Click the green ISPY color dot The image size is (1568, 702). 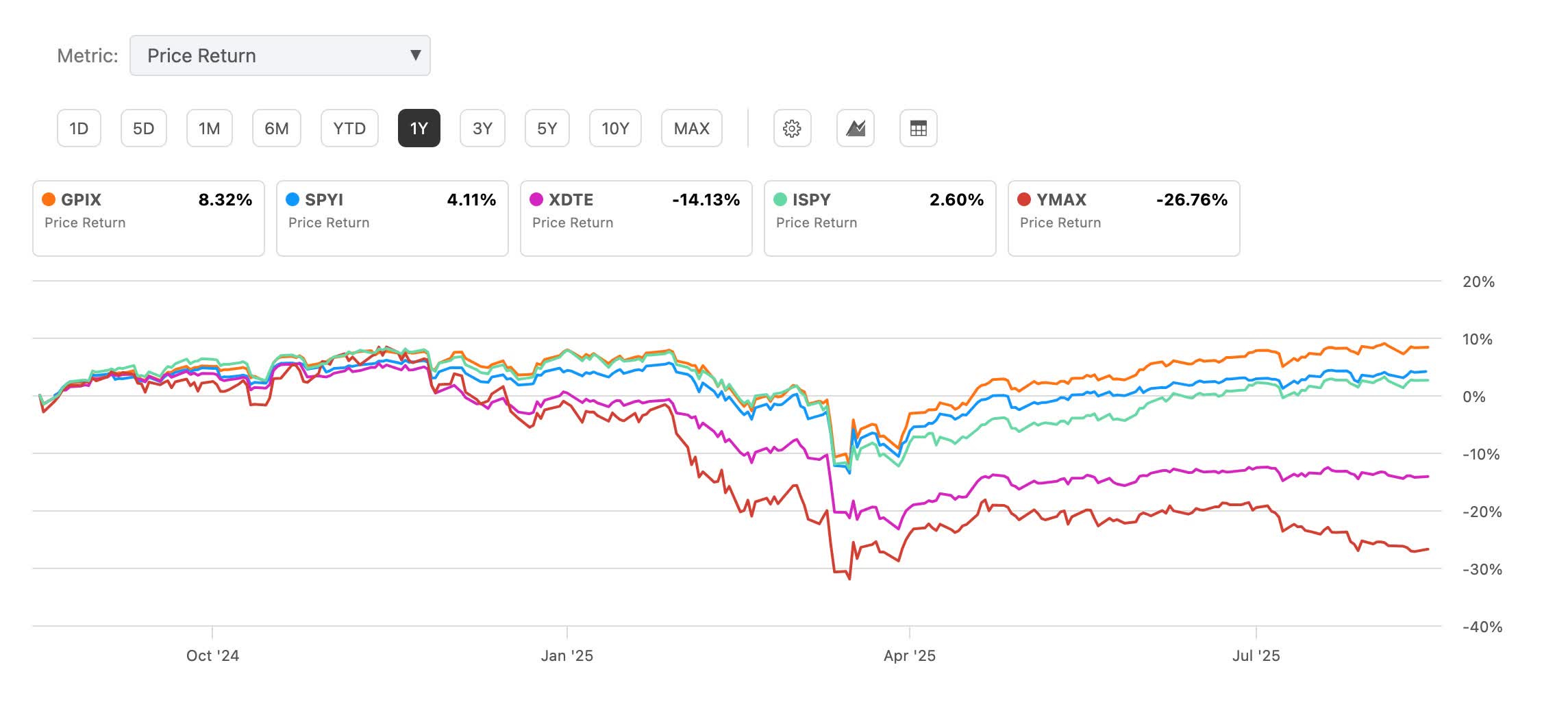pos(780,199)
